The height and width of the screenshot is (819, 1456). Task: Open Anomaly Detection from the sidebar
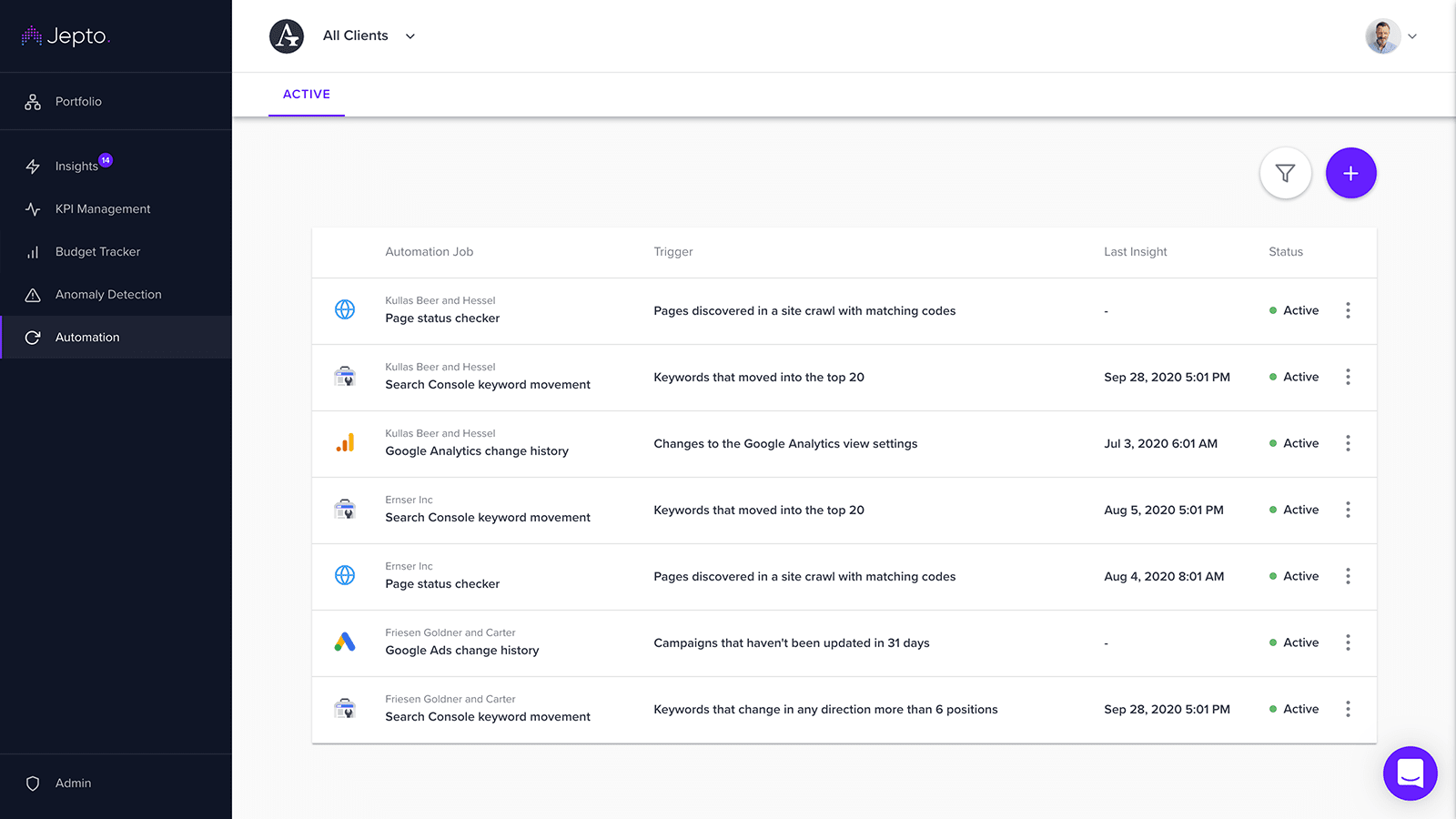108,295
